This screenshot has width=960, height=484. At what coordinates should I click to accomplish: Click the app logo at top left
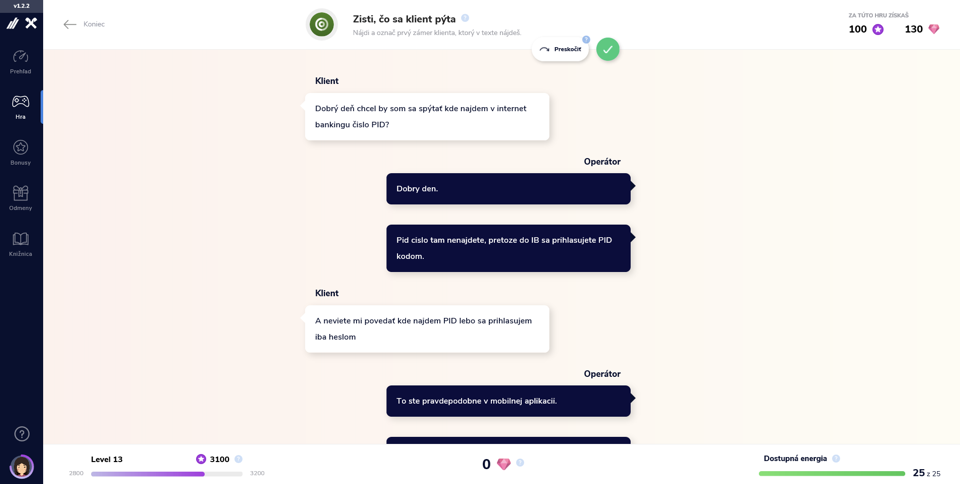point(21,23)
